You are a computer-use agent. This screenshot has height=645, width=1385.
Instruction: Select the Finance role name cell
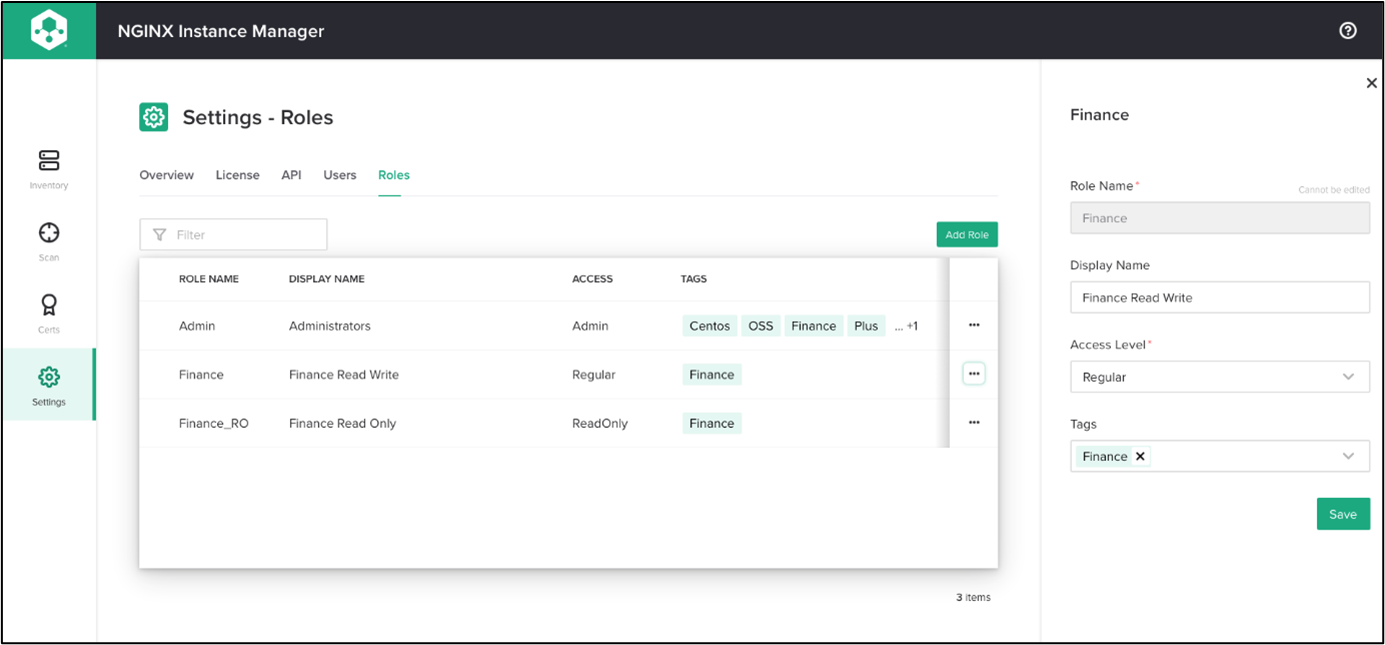coord(201,375)
